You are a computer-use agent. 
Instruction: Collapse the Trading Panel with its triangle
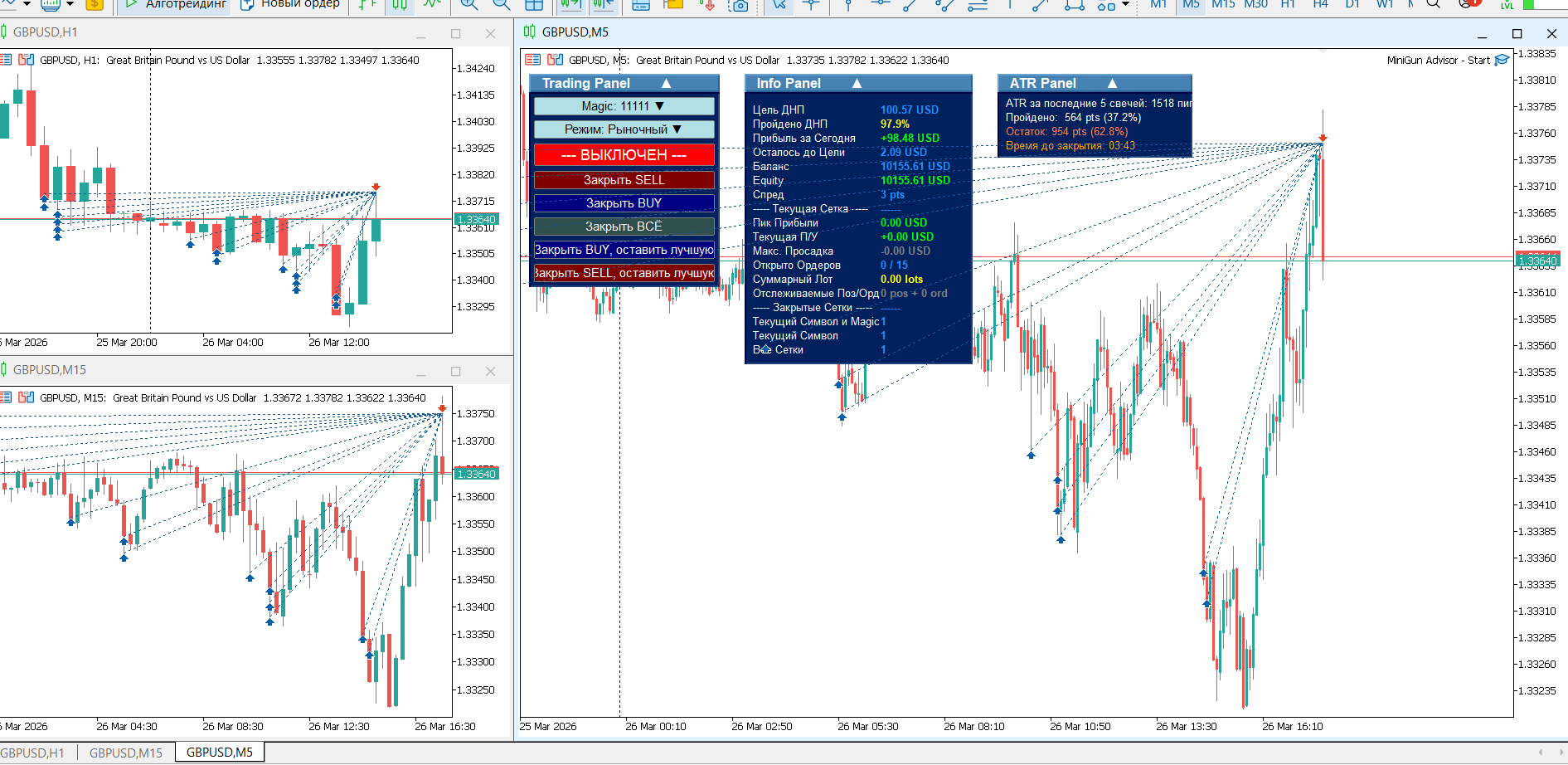coord(666,83)
